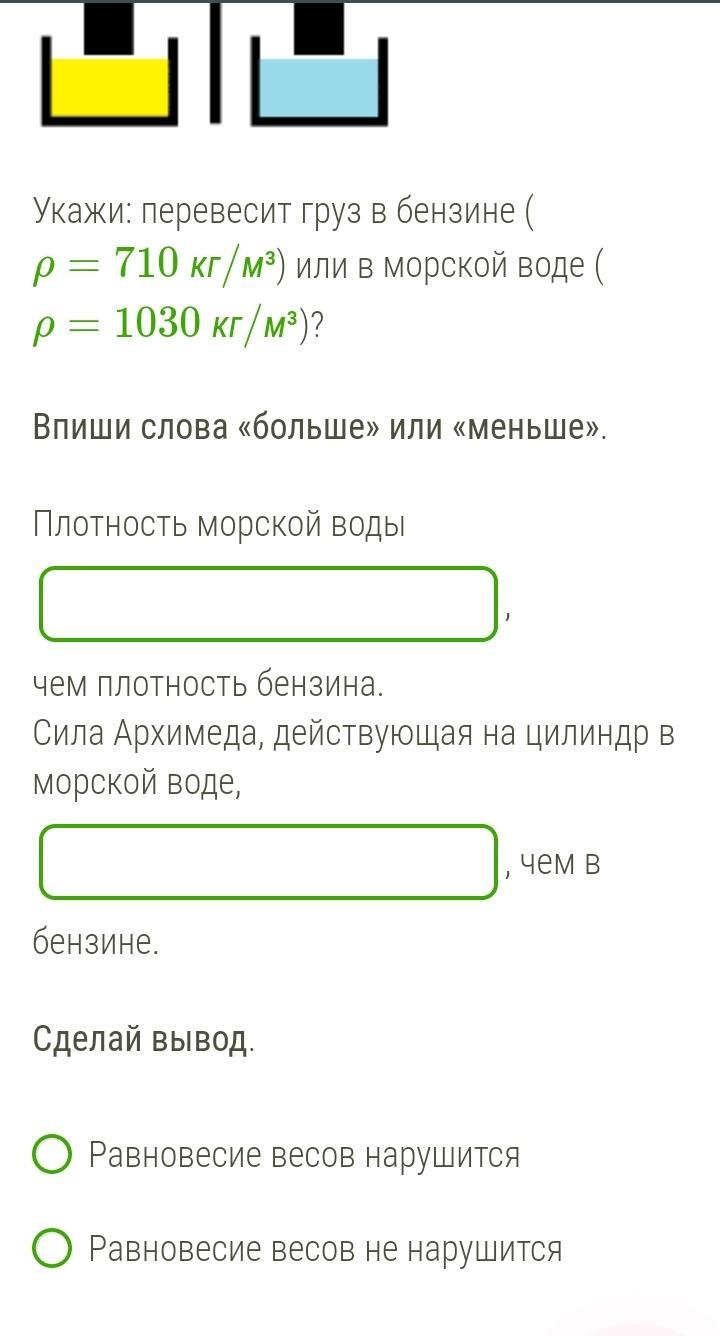This screenshot has height=1336, width=720.
Task: Click the black weight above the blue liquid
Action: coord(318,25)
